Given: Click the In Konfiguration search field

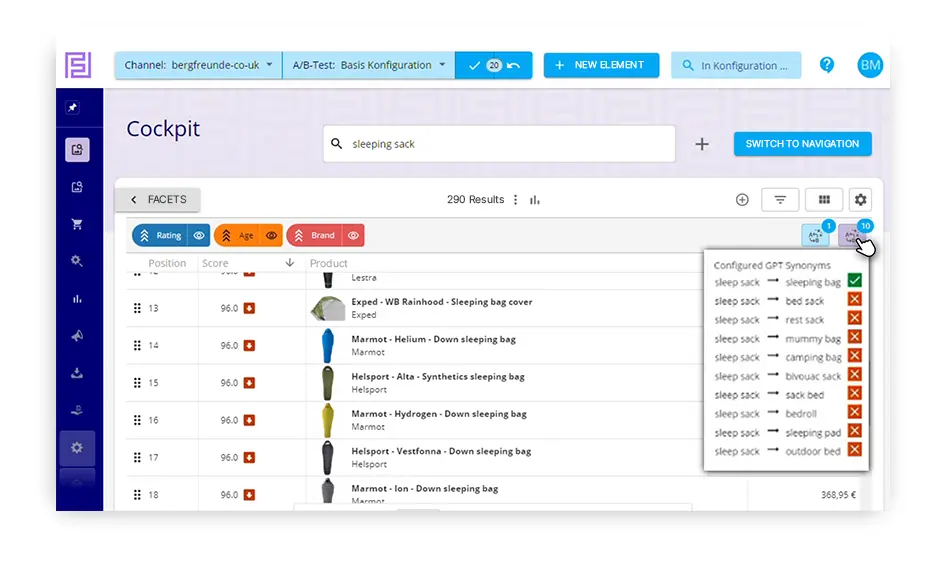Looking at the screenshot, I should (x=736, y=65).
